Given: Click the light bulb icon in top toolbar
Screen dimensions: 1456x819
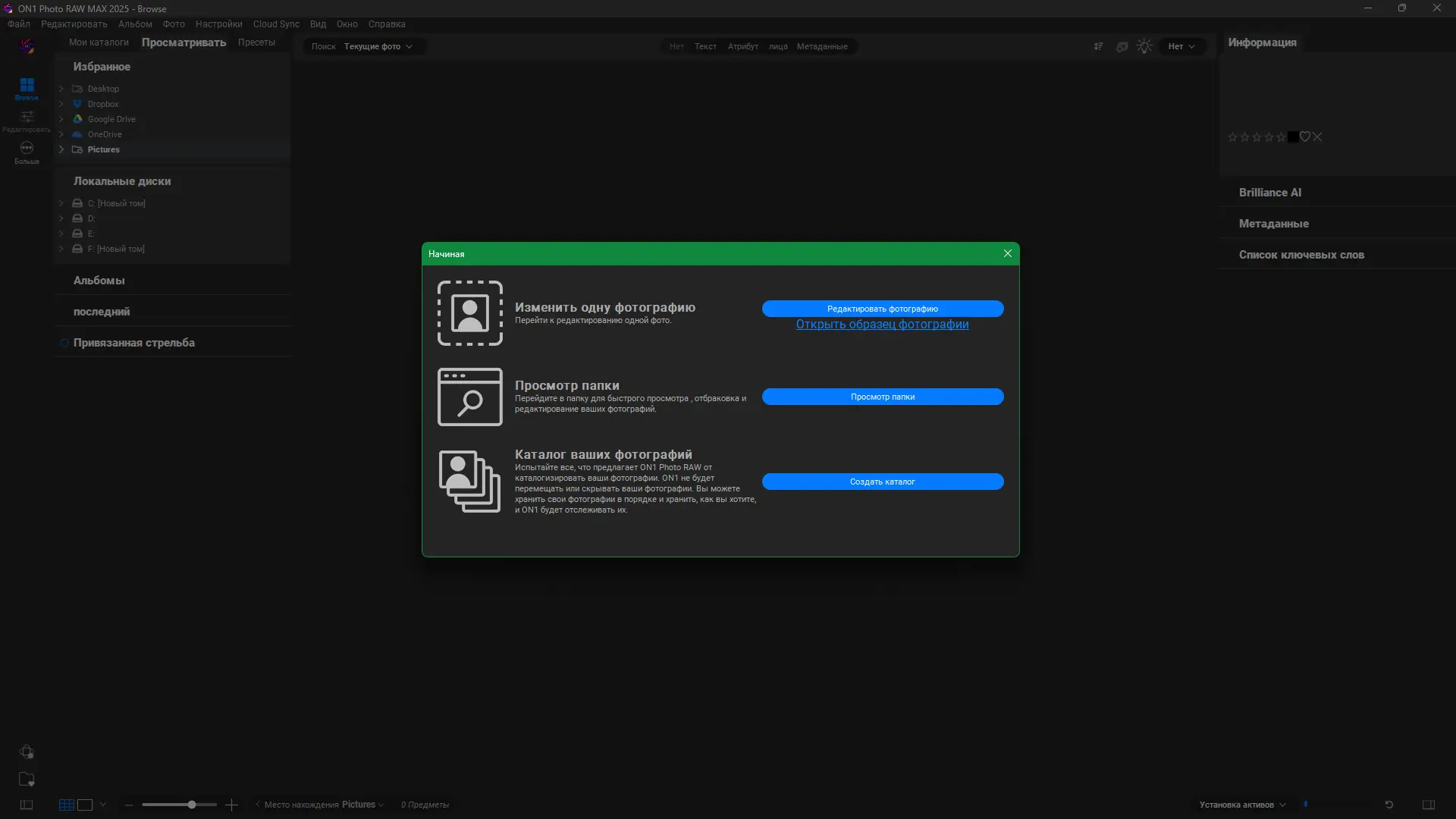Looking at the screenshot, I should click(x=1144, y=46).
